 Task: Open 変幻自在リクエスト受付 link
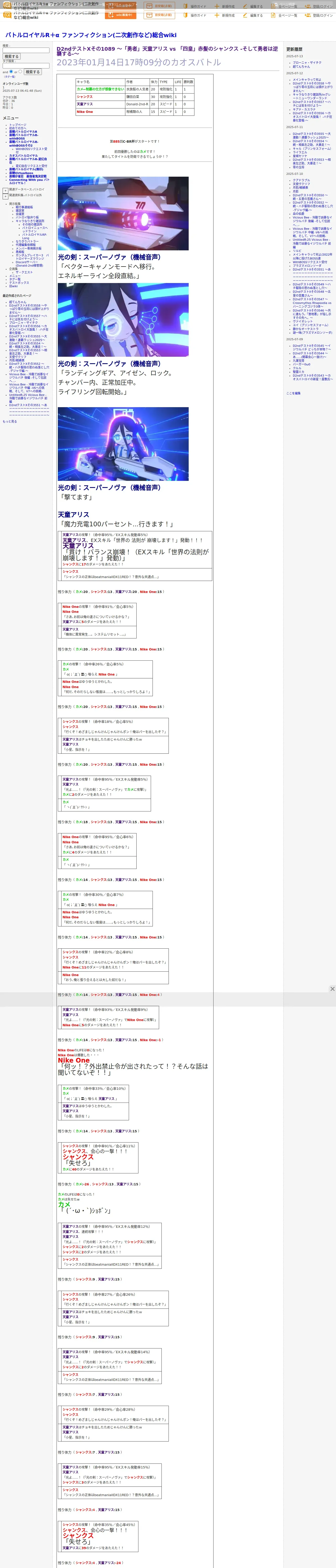[x=31, y=166]
